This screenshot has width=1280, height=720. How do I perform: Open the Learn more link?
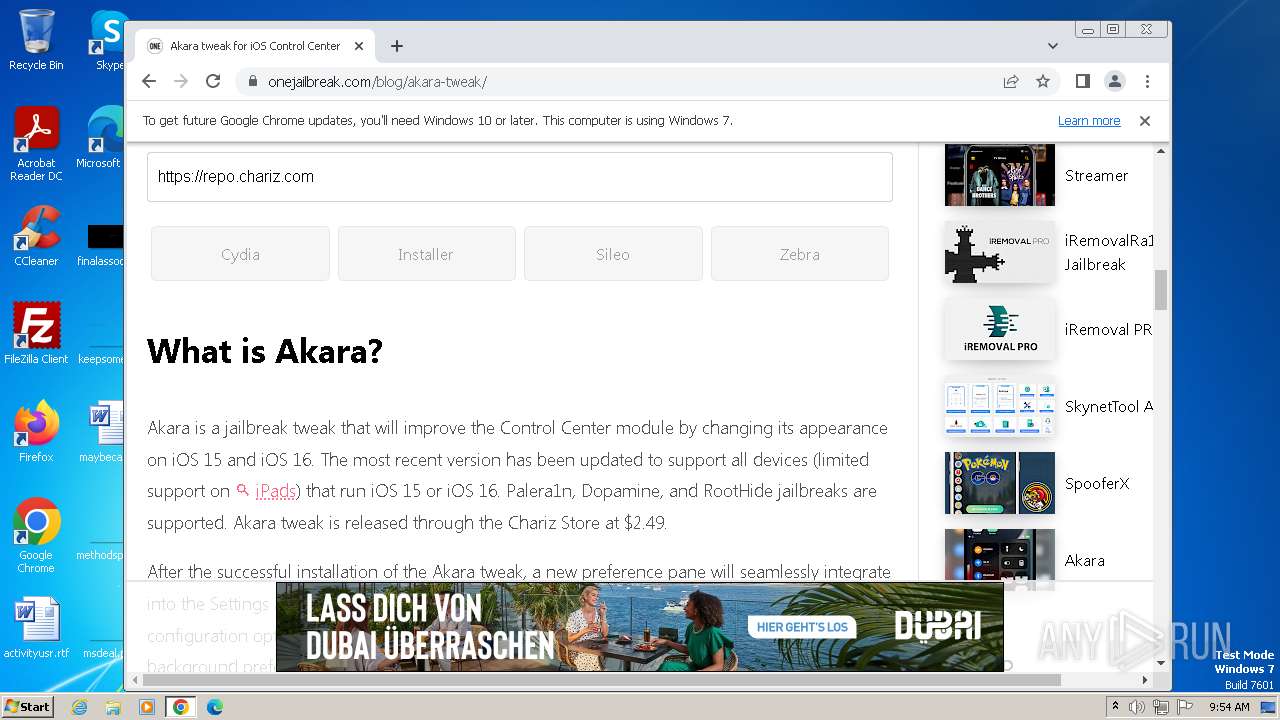click(x=1089, y=120)
